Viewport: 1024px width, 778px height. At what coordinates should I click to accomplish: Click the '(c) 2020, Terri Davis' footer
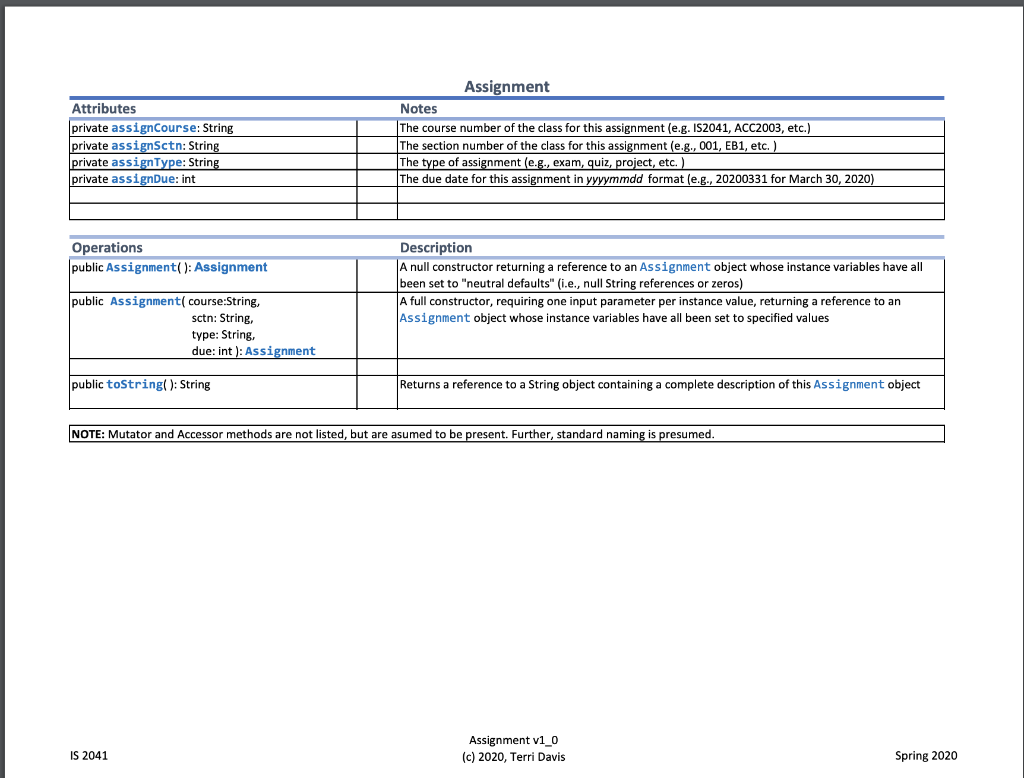513,757
